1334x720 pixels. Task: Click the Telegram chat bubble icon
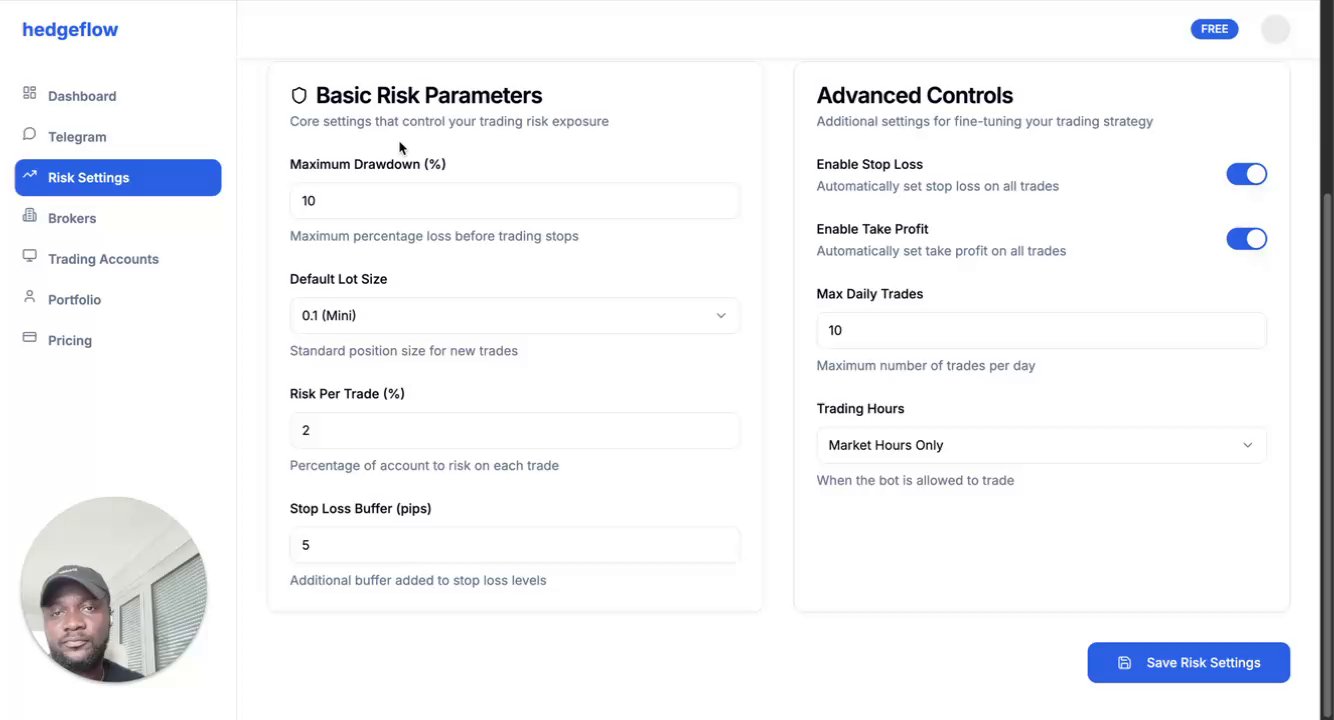click(29, 135)
